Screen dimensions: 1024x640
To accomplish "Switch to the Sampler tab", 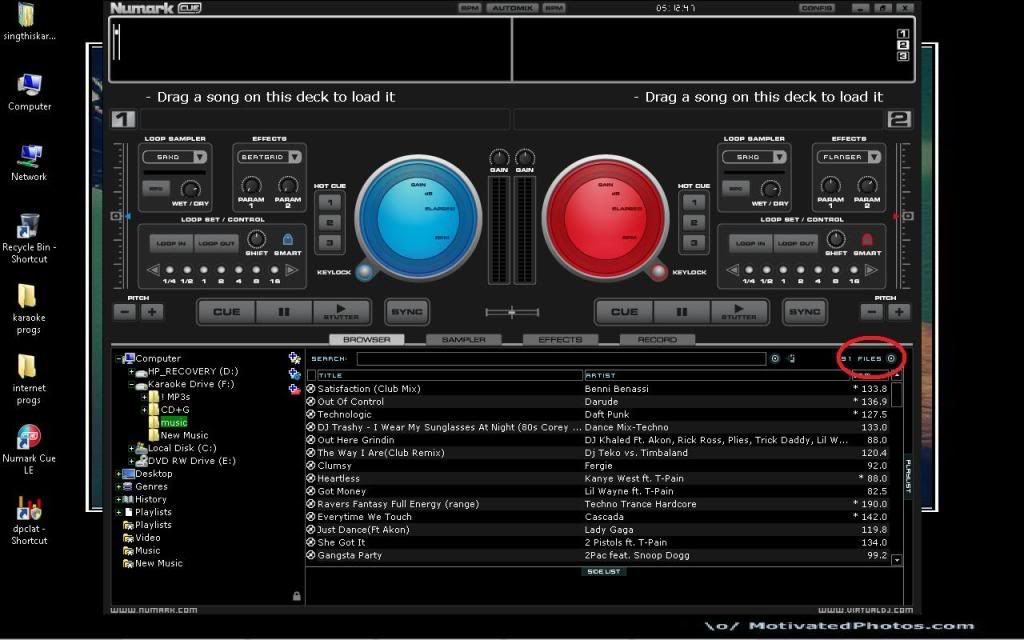I will pos(464,340).
